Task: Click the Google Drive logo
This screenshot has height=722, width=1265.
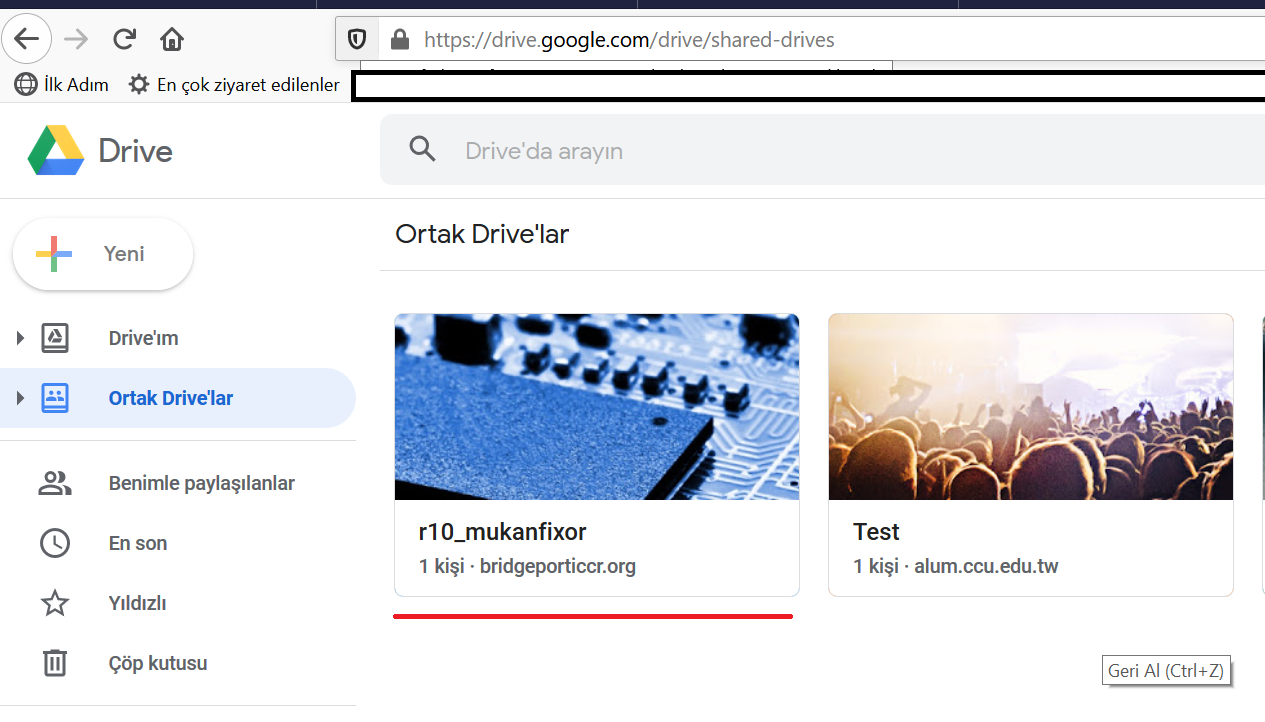Action: click(x=56, y=151)
